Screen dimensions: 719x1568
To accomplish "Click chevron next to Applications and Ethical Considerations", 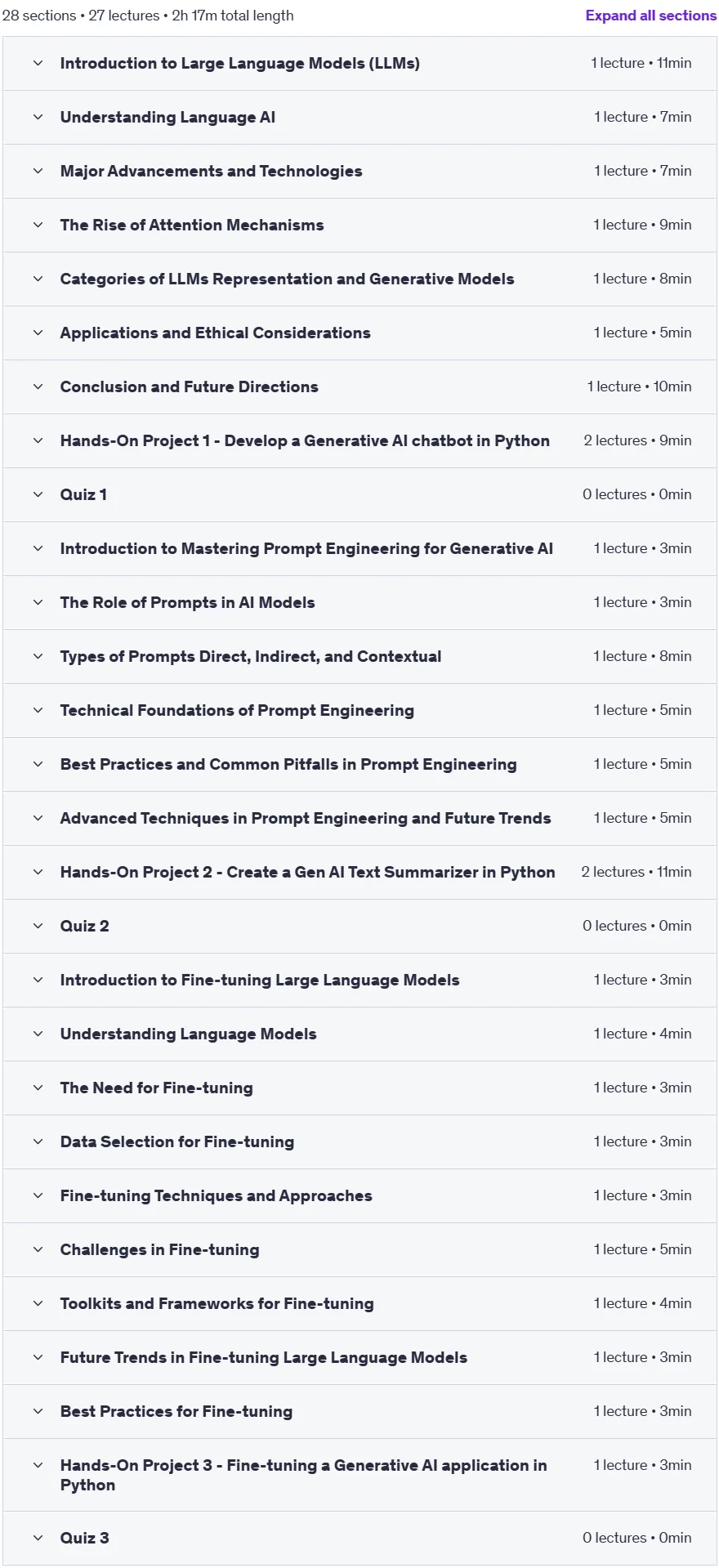I will pyautogui.click(x=38, y=333).
